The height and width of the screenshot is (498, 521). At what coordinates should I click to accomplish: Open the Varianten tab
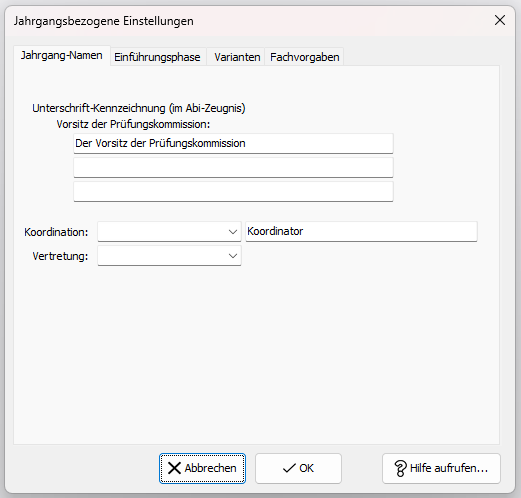click(237, 57)
